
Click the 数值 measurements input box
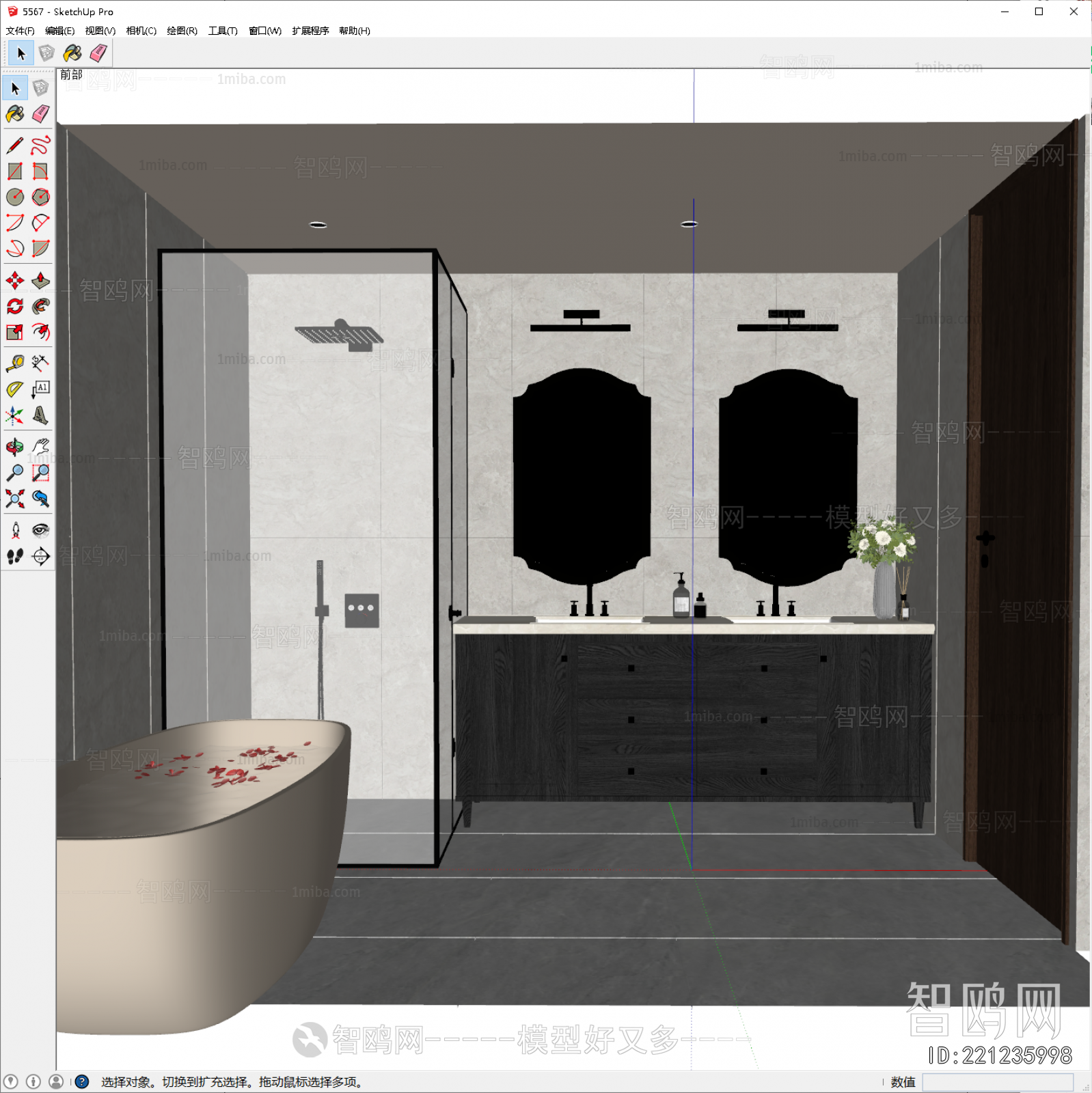[x=997, y=1082]
